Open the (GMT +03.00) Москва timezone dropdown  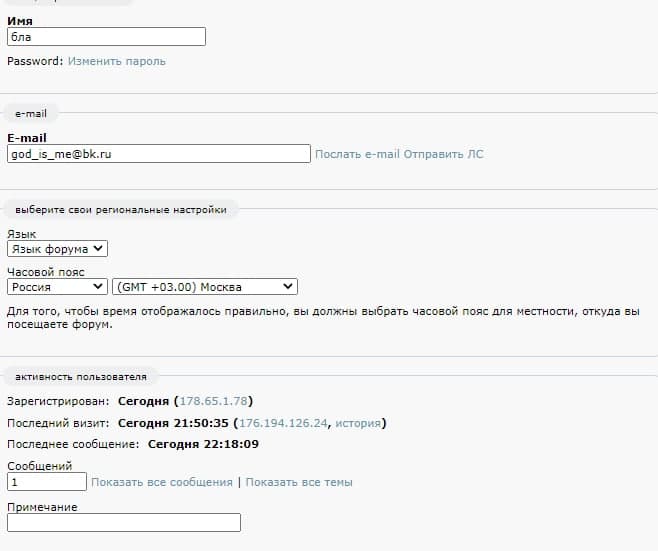point(205,287)
